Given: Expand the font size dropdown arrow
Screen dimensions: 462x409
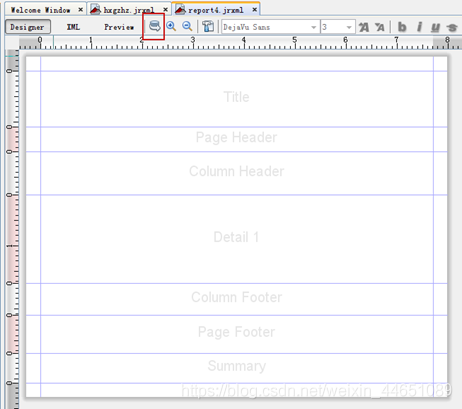Looking at the screenshot, I should click(x=349, y=27).
